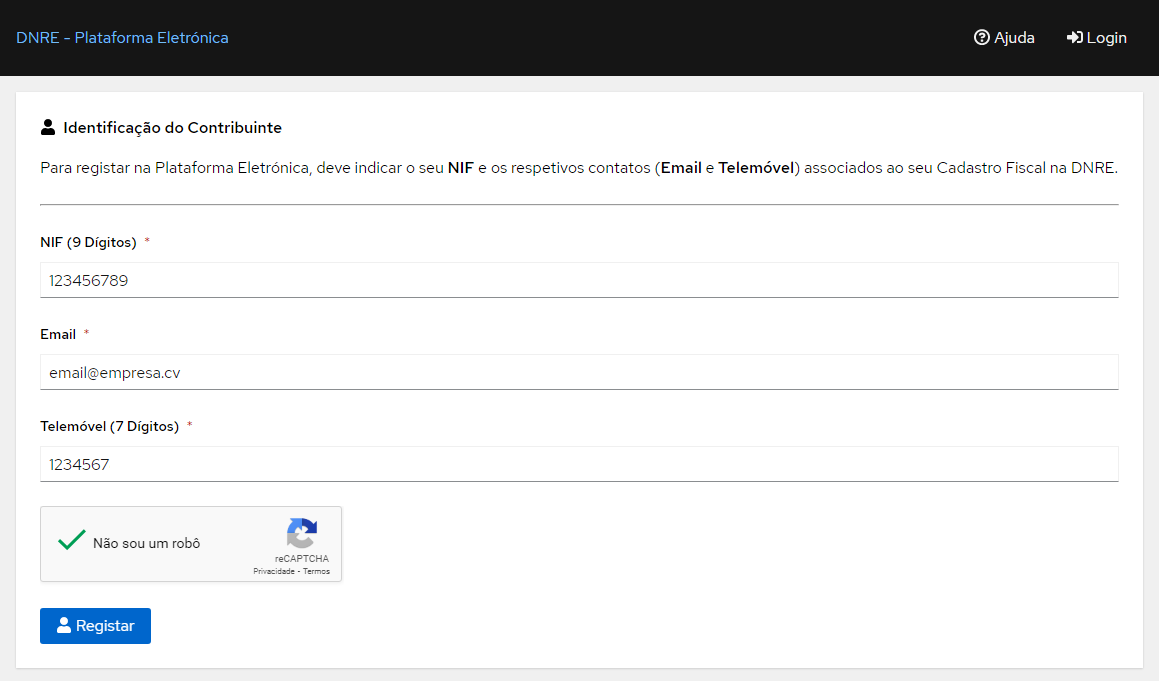Click the 'Telemóvel (7 Dígitos)' label
Viewport: 1159px width, 681px height.
109,427
